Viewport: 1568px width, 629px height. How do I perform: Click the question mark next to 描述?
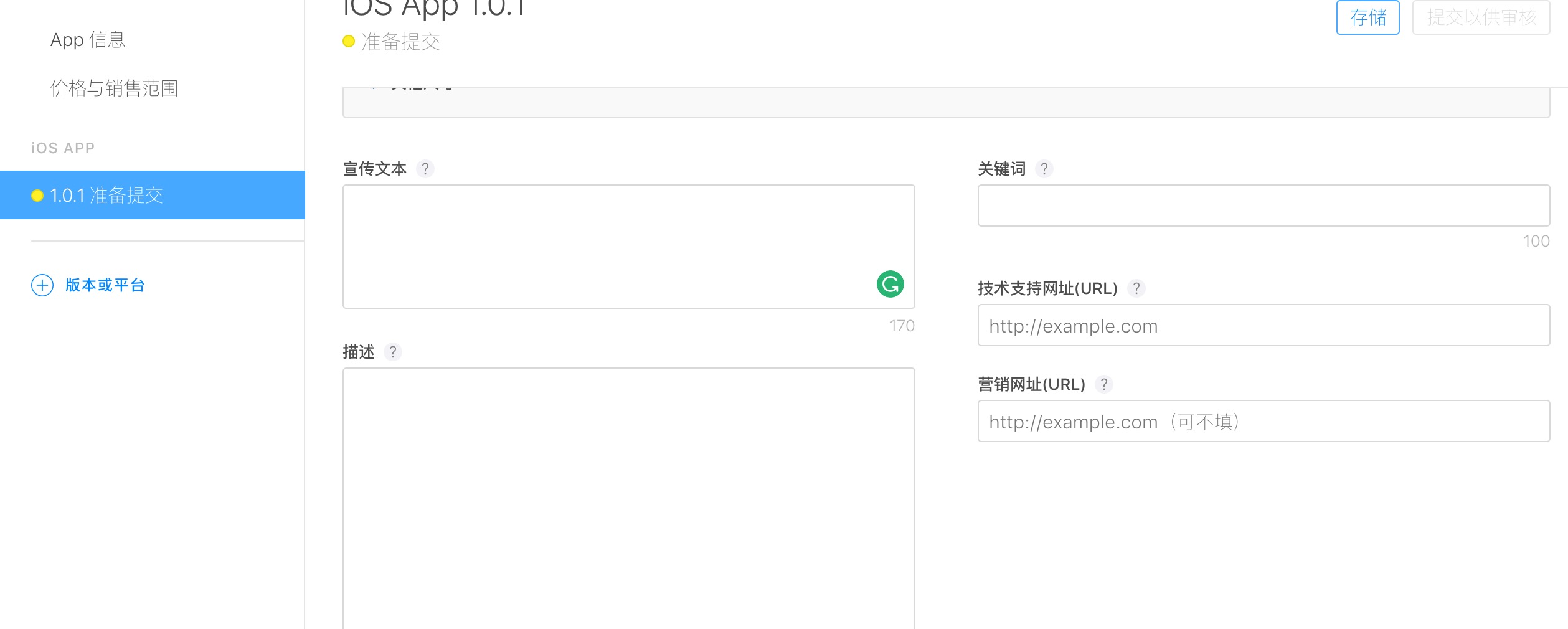click(x=392, y=352)
